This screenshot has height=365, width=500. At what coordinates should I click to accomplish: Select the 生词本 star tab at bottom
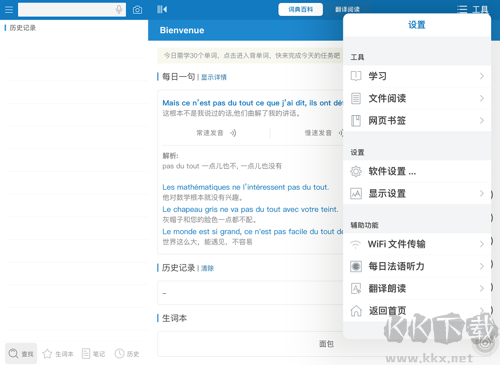tap(58, 354)
